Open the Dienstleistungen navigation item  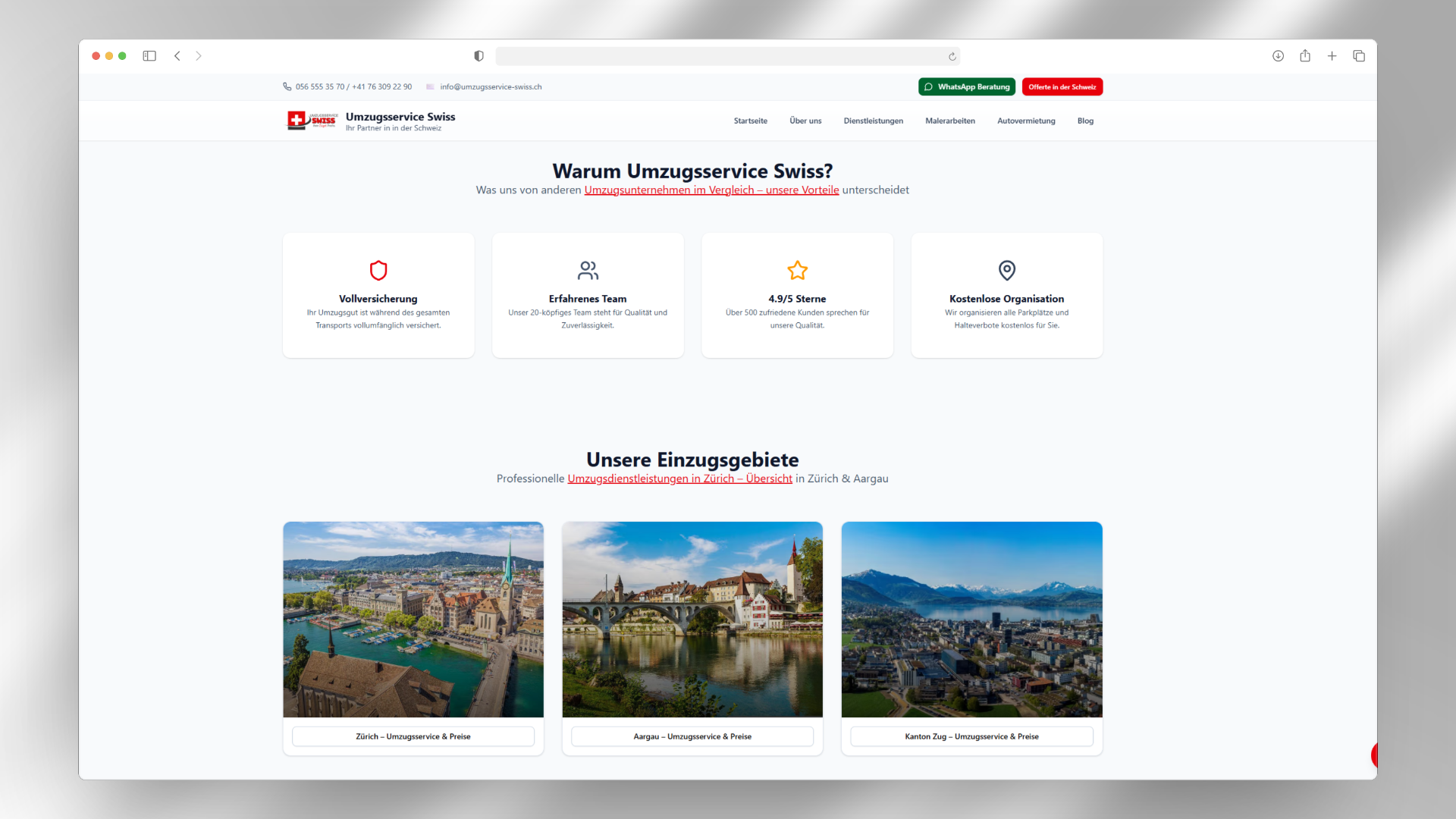[x=873, y=121]
